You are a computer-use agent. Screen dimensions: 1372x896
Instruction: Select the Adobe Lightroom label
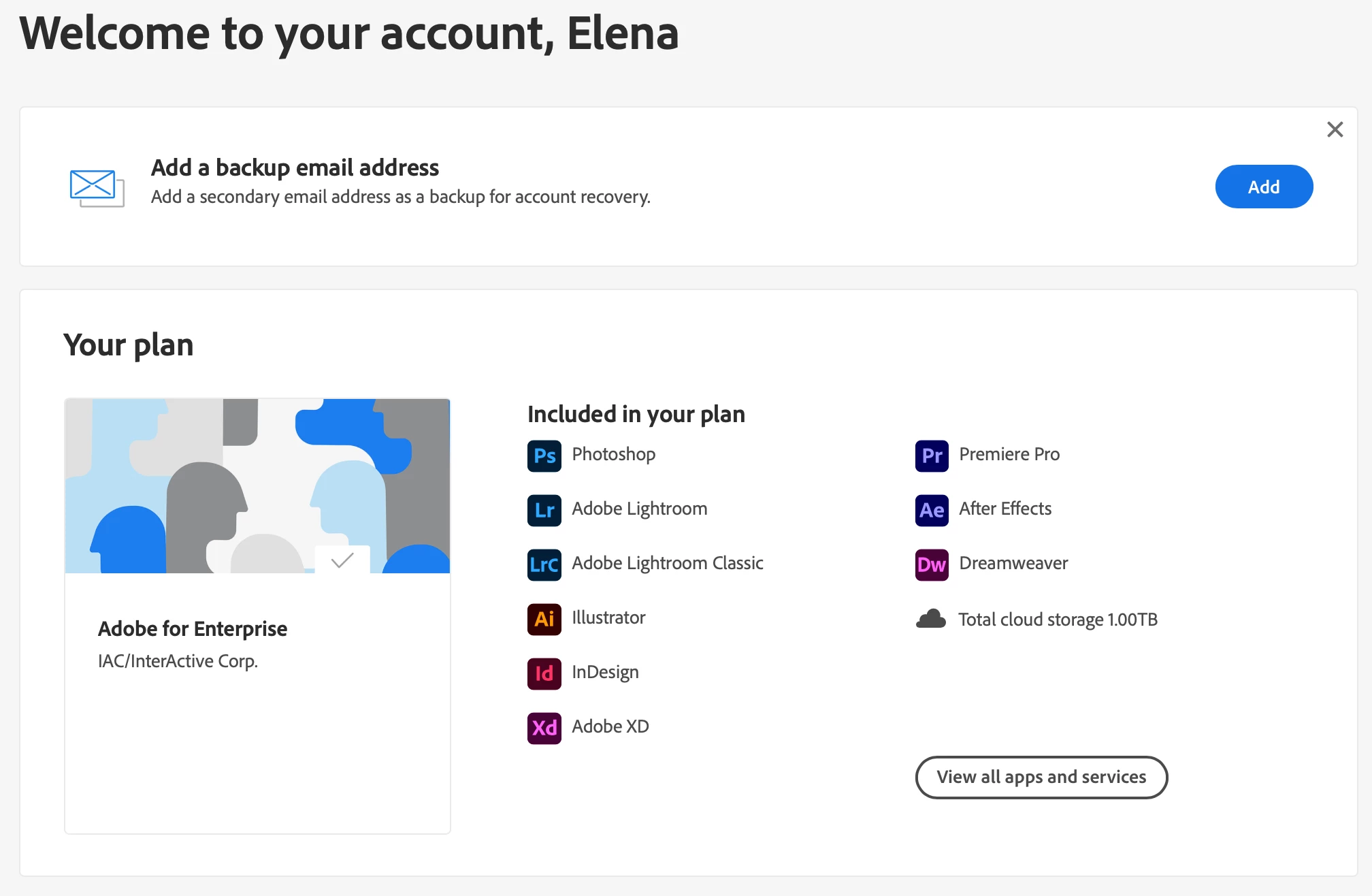coord(640,509)
